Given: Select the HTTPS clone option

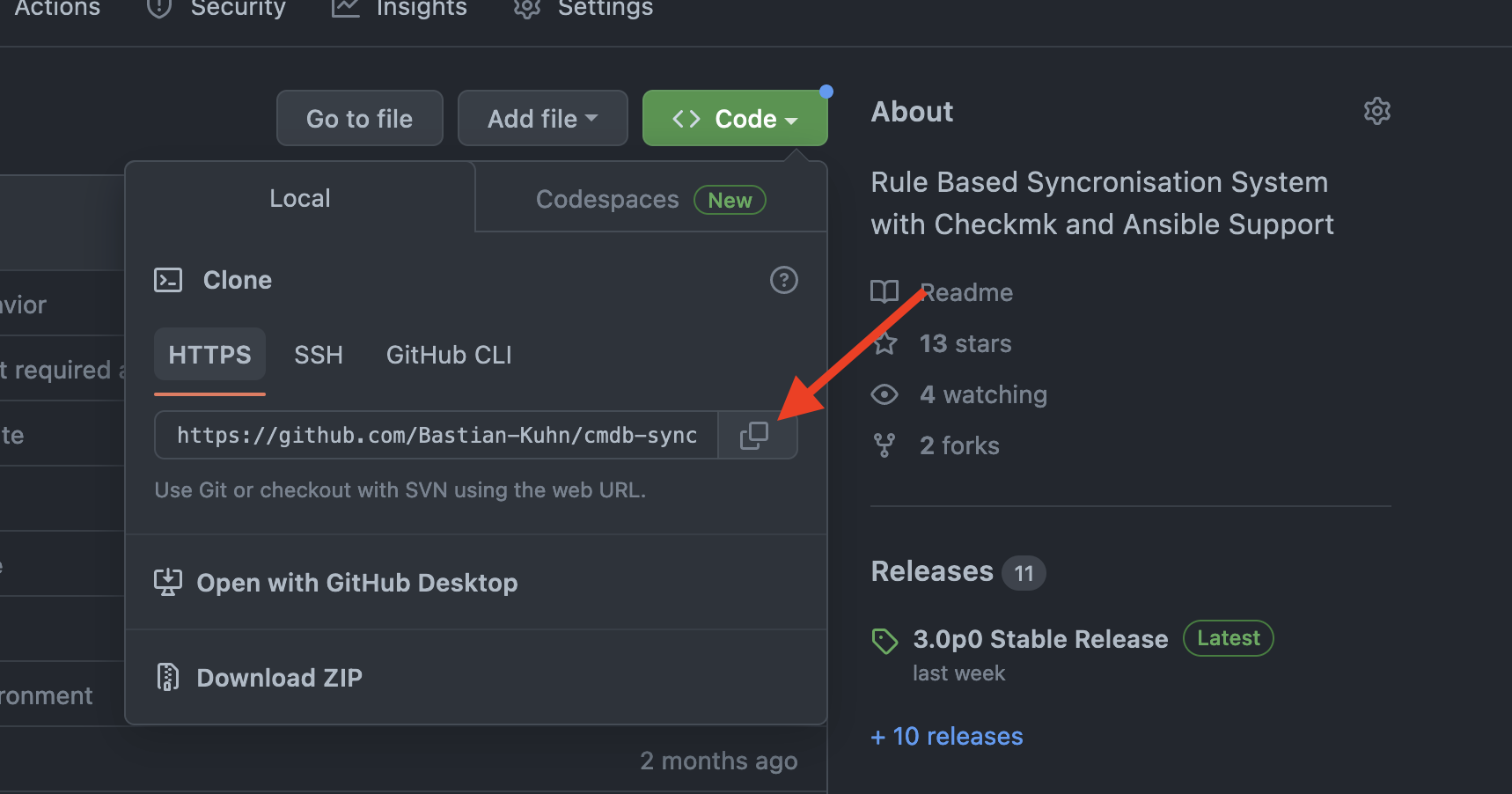Looking at the screenshot, I should pos(209,355).
